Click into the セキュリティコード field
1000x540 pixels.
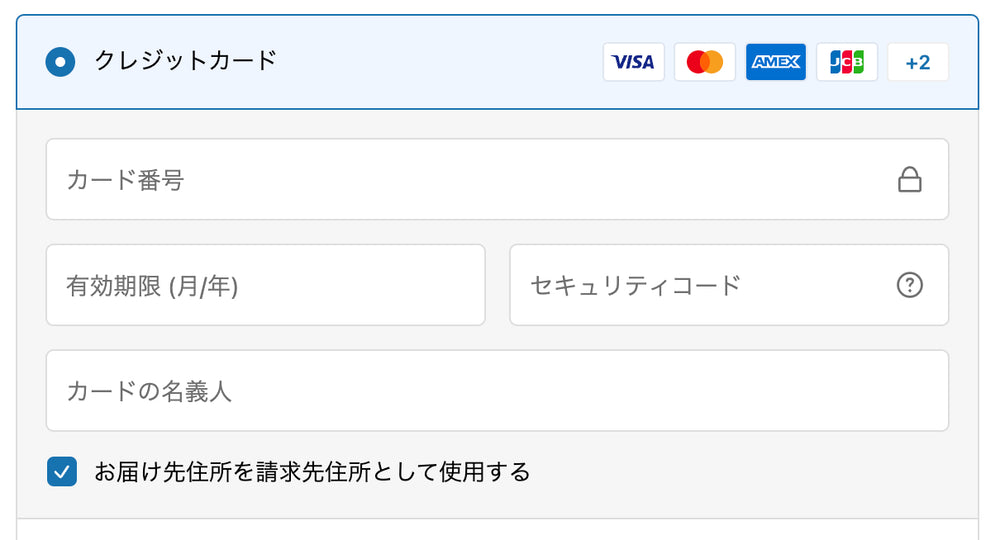tap(780, 285)
